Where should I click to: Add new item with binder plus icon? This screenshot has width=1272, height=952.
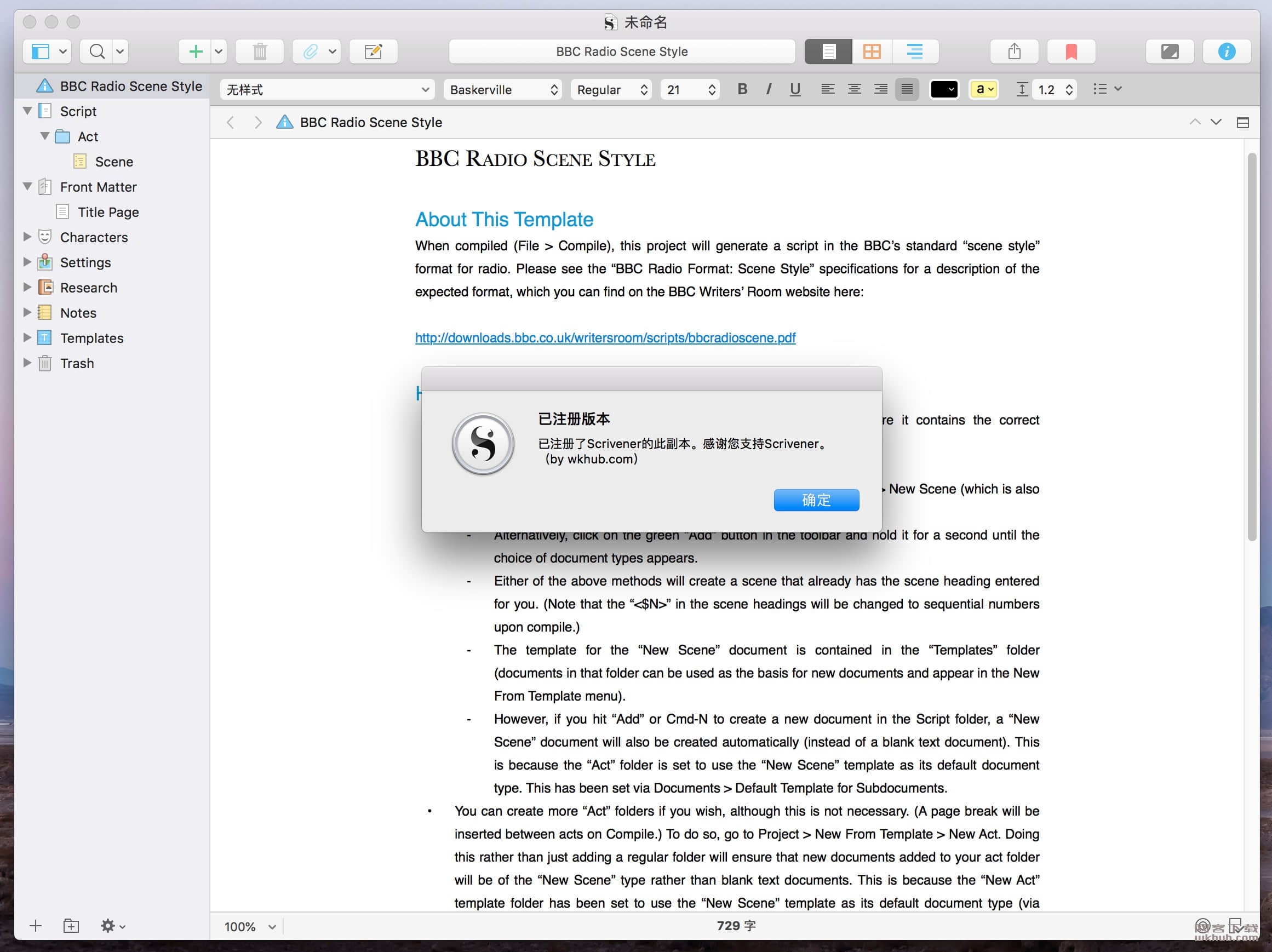[x=36, y=925]
